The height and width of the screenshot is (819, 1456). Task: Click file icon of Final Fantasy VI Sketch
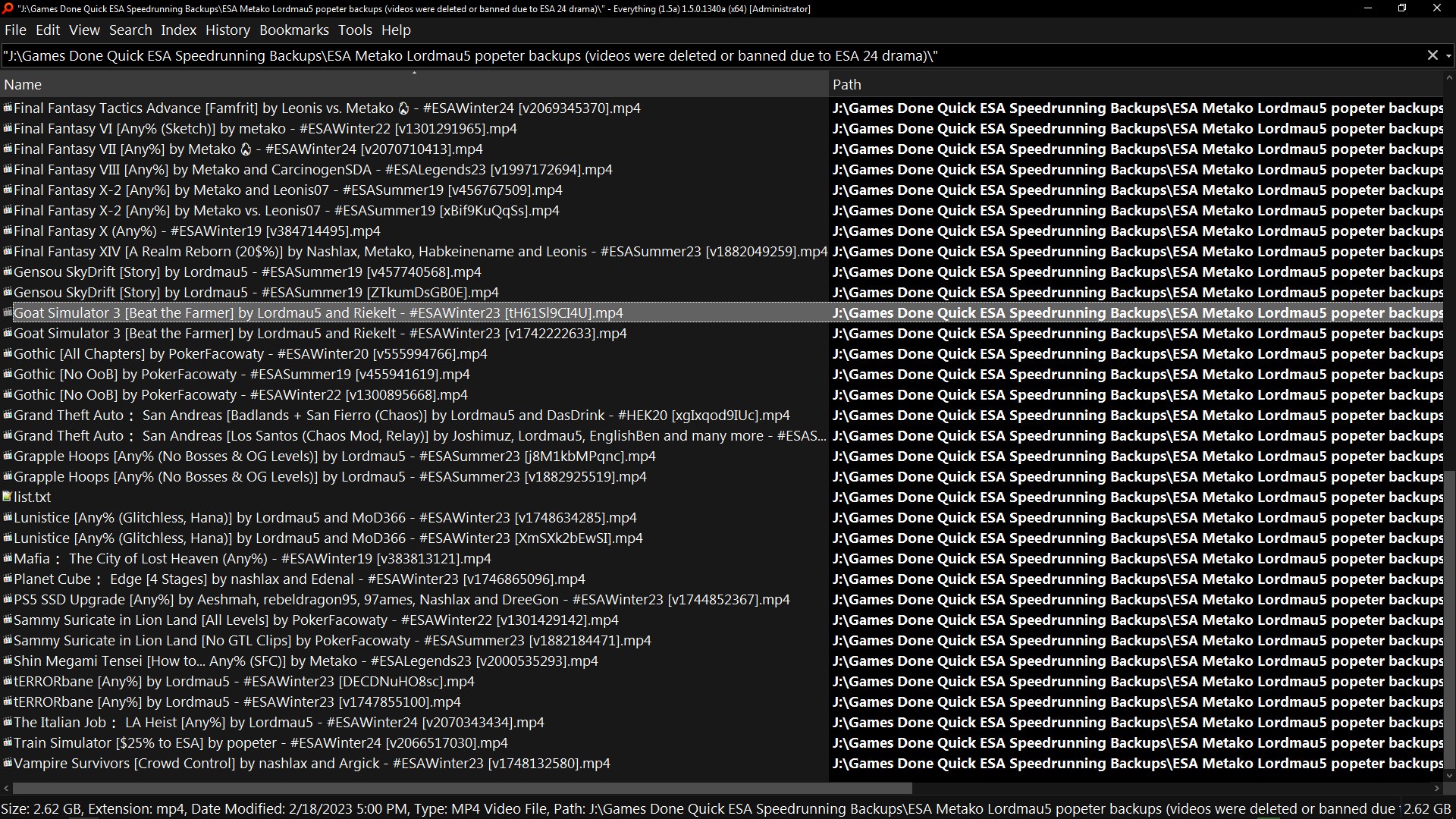(8, 128)
